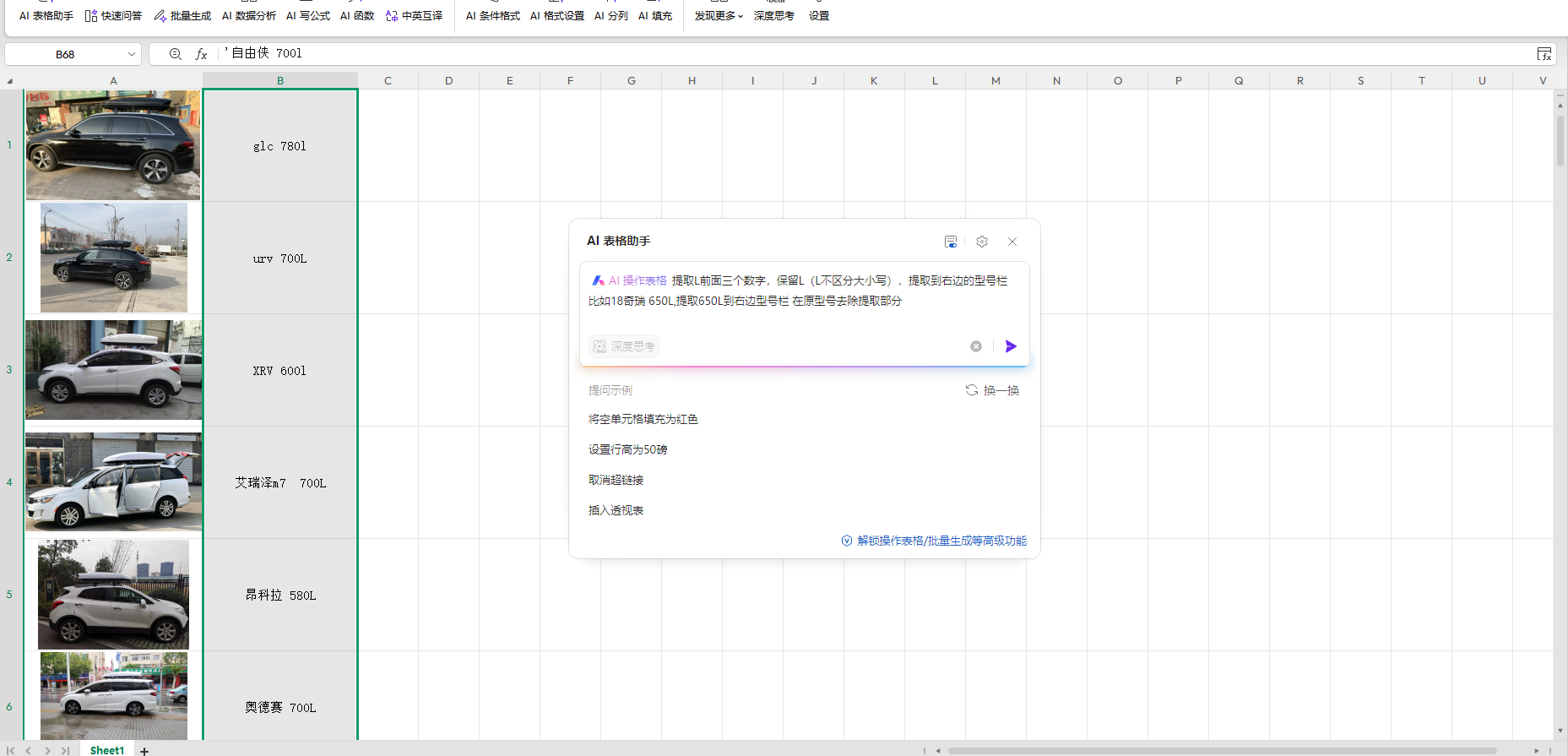Select cell containing XRV 600l
Image resolution: width=1568 pixels, height=756 pixels.
(x=280, y=370)
